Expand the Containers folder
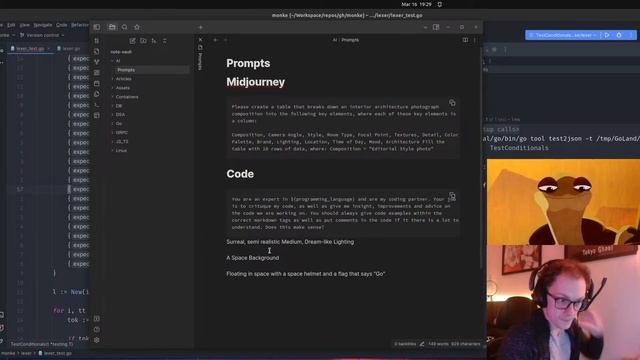The width and height of the screenshot is (640, 360). tap(127, 97)
